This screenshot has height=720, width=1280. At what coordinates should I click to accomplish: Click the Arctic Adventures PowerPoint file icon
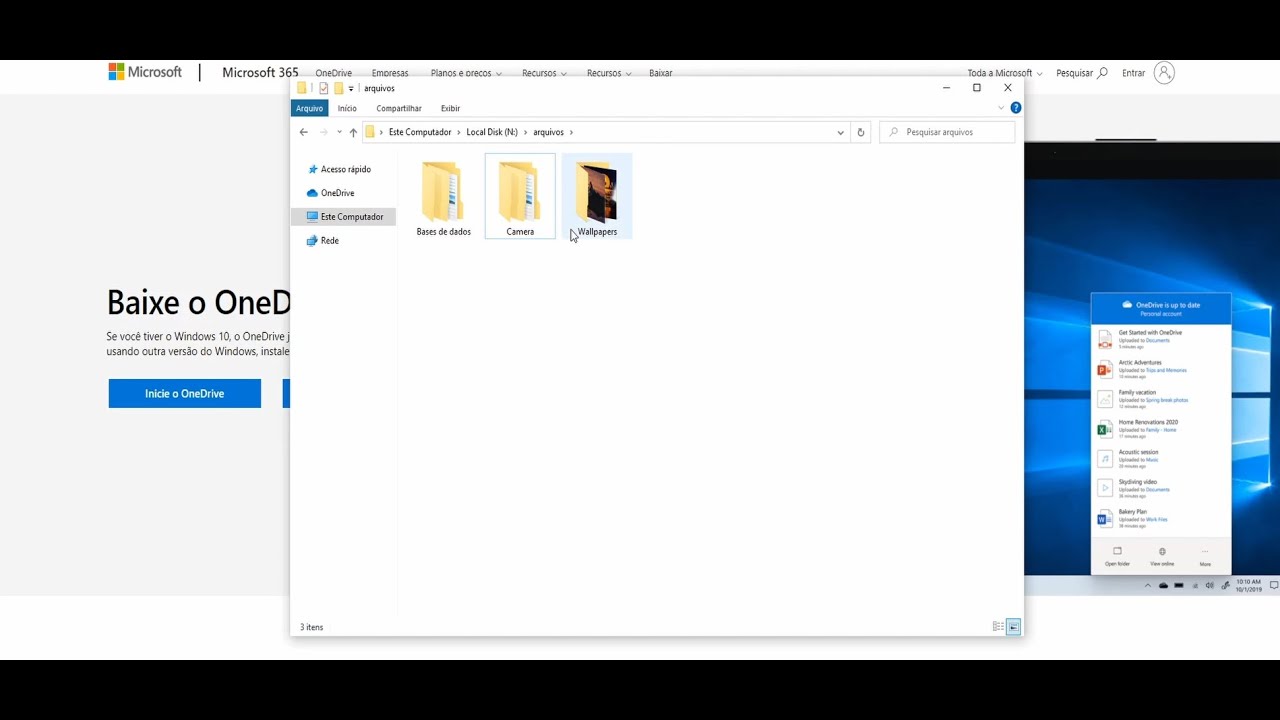1105,369
